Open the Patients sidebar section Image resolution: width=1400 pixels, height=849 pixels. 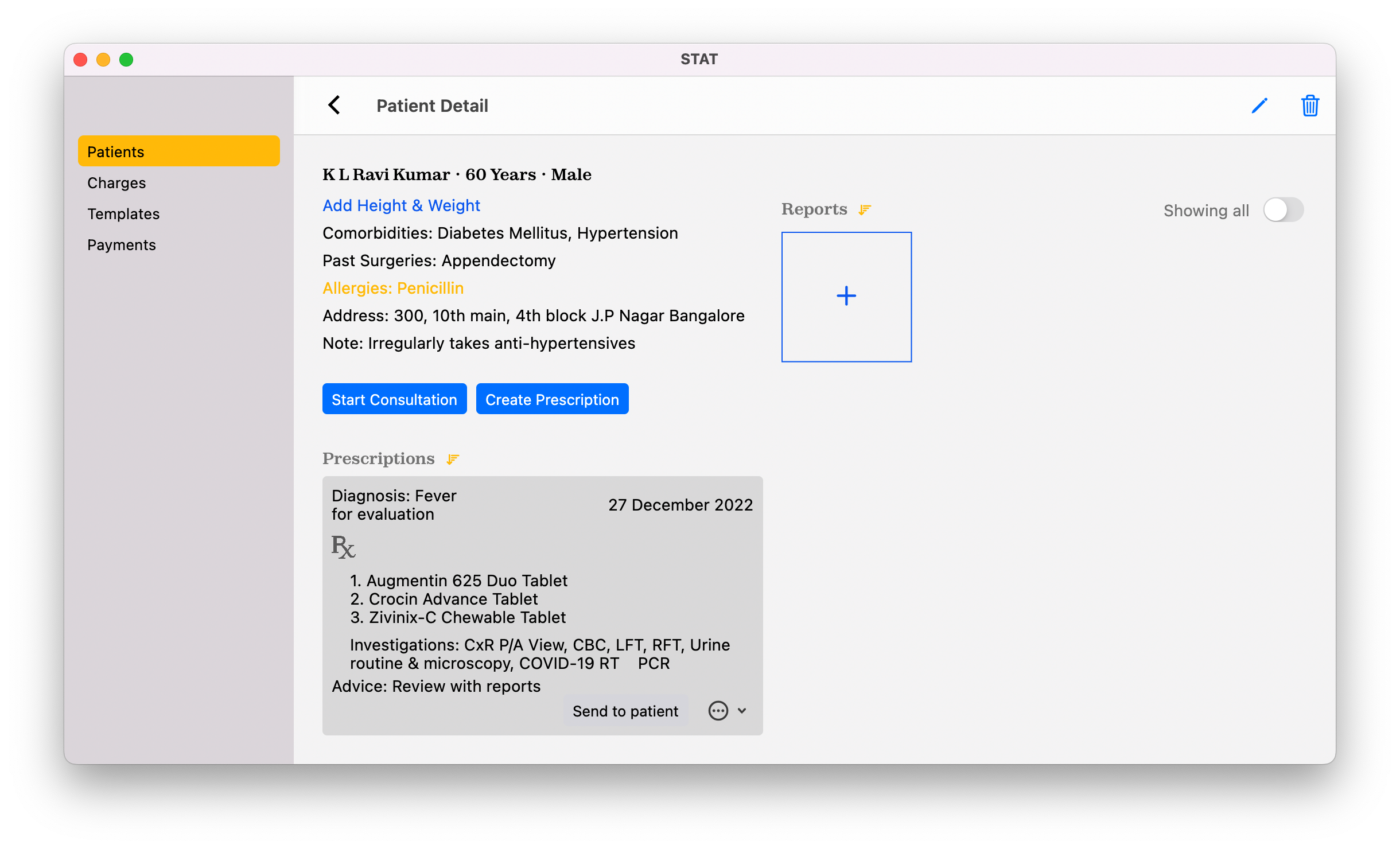click(178, 151)
